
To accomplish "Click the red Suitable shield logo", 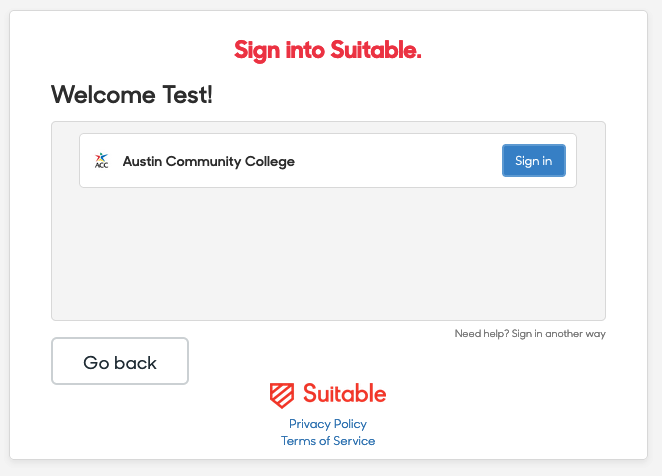I will [282, 395].
